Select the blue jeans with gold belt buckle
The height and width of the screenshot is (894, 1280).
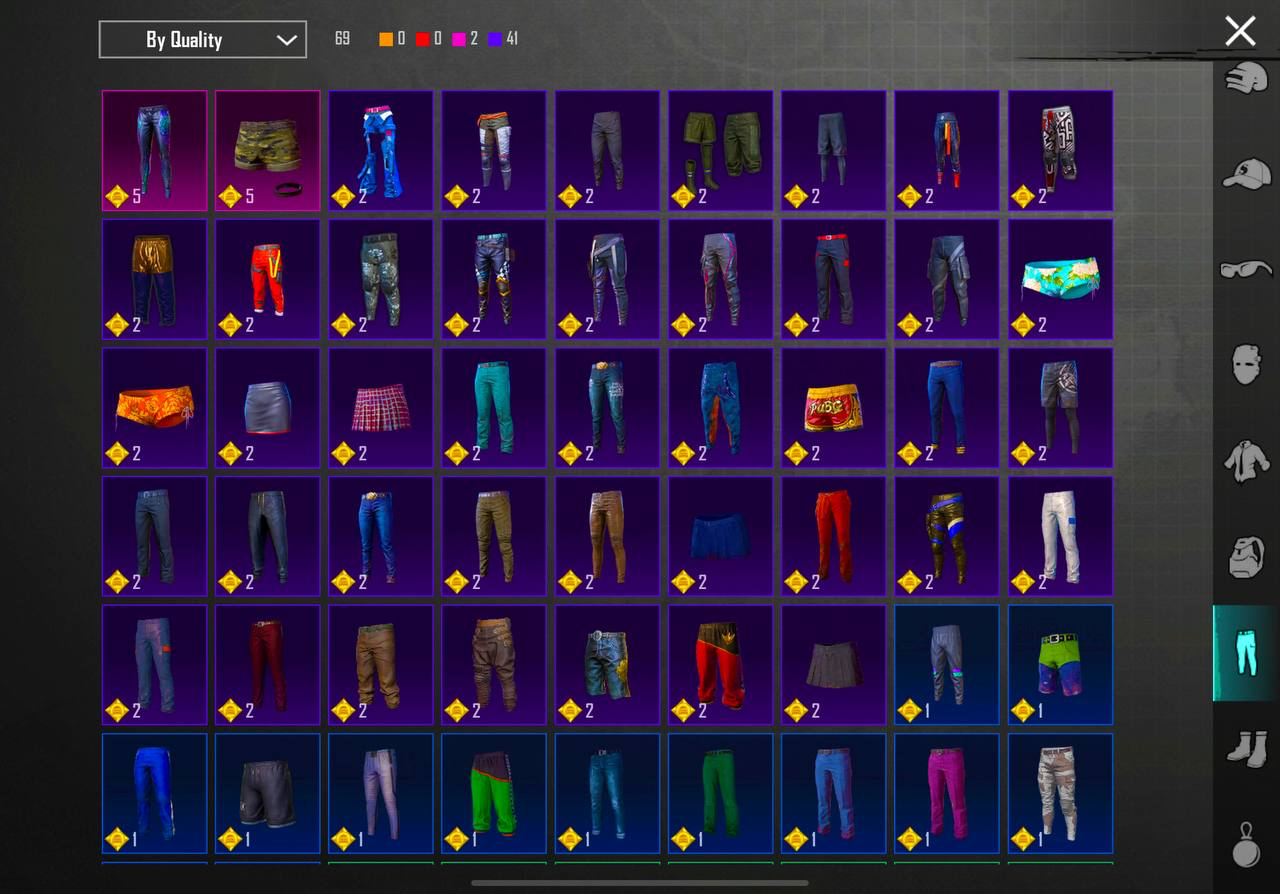coord(381,536)
